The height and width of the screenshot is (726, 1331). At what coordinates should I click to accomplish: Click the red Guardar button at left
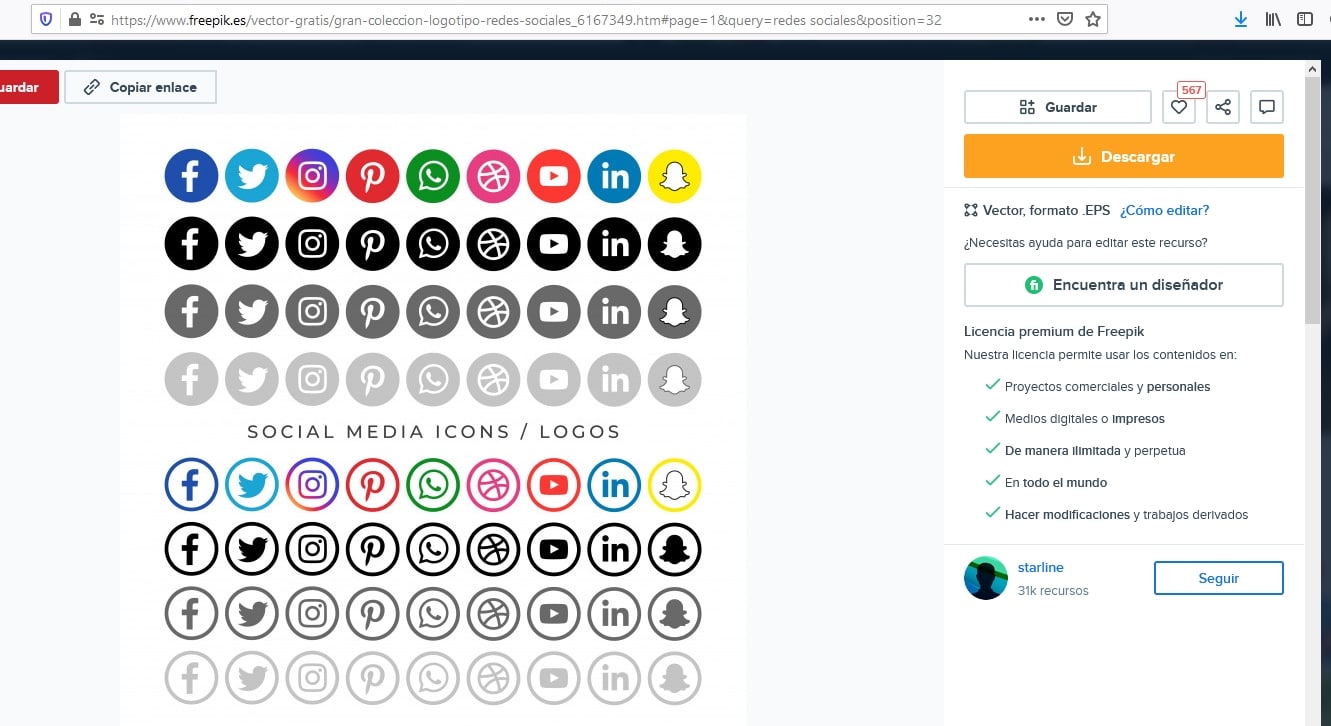pyautogui.click(x=29, y=87)
